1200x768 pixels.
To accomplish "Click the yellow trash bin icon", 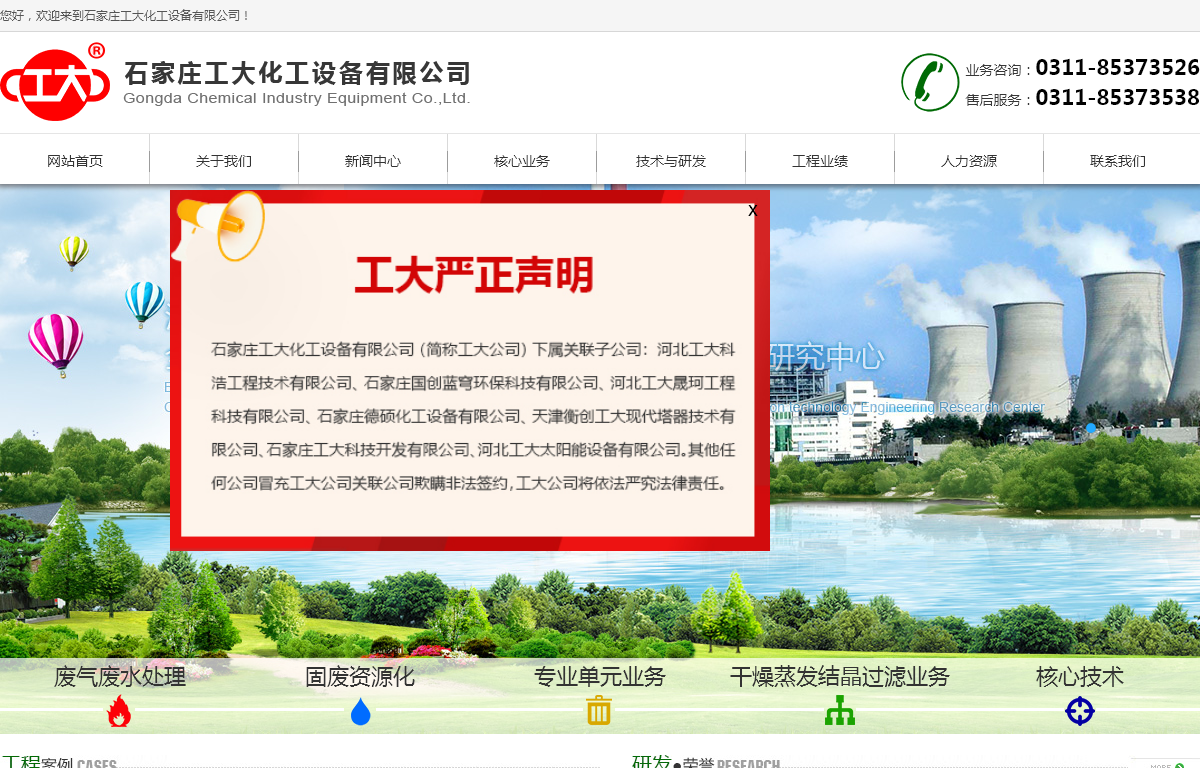I will [599, 710].
